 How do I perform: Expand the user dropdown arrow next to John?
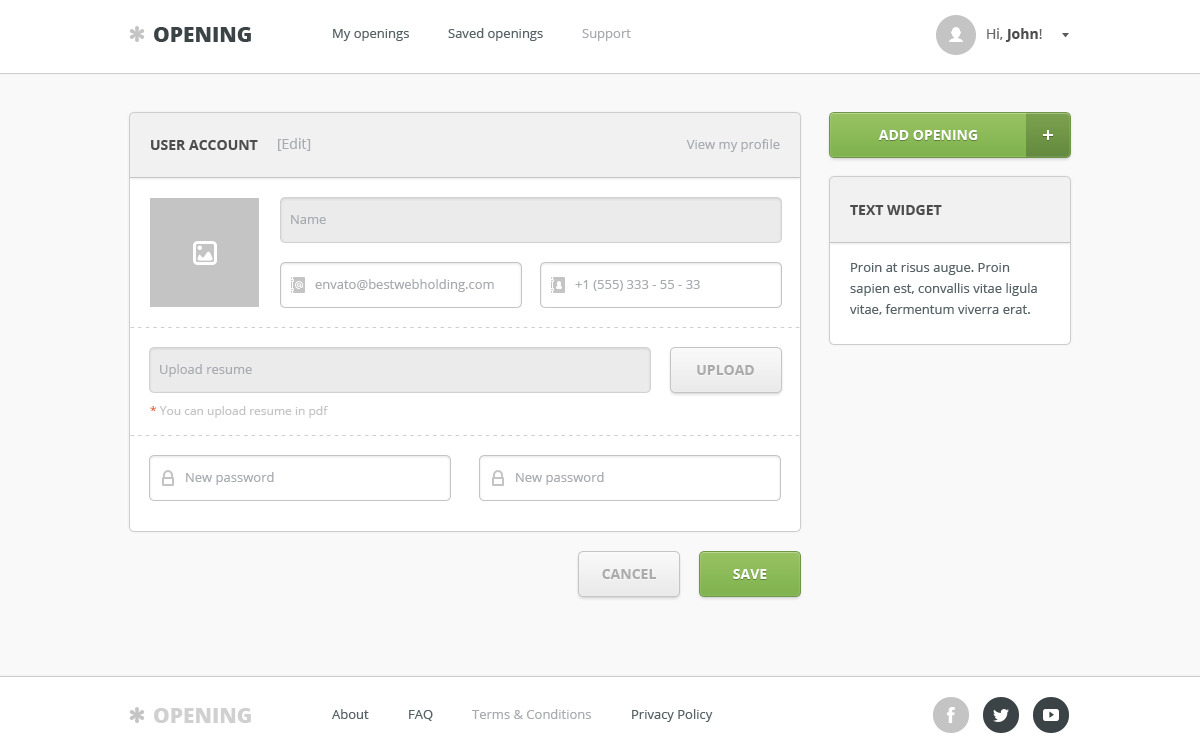point(1065,35)
